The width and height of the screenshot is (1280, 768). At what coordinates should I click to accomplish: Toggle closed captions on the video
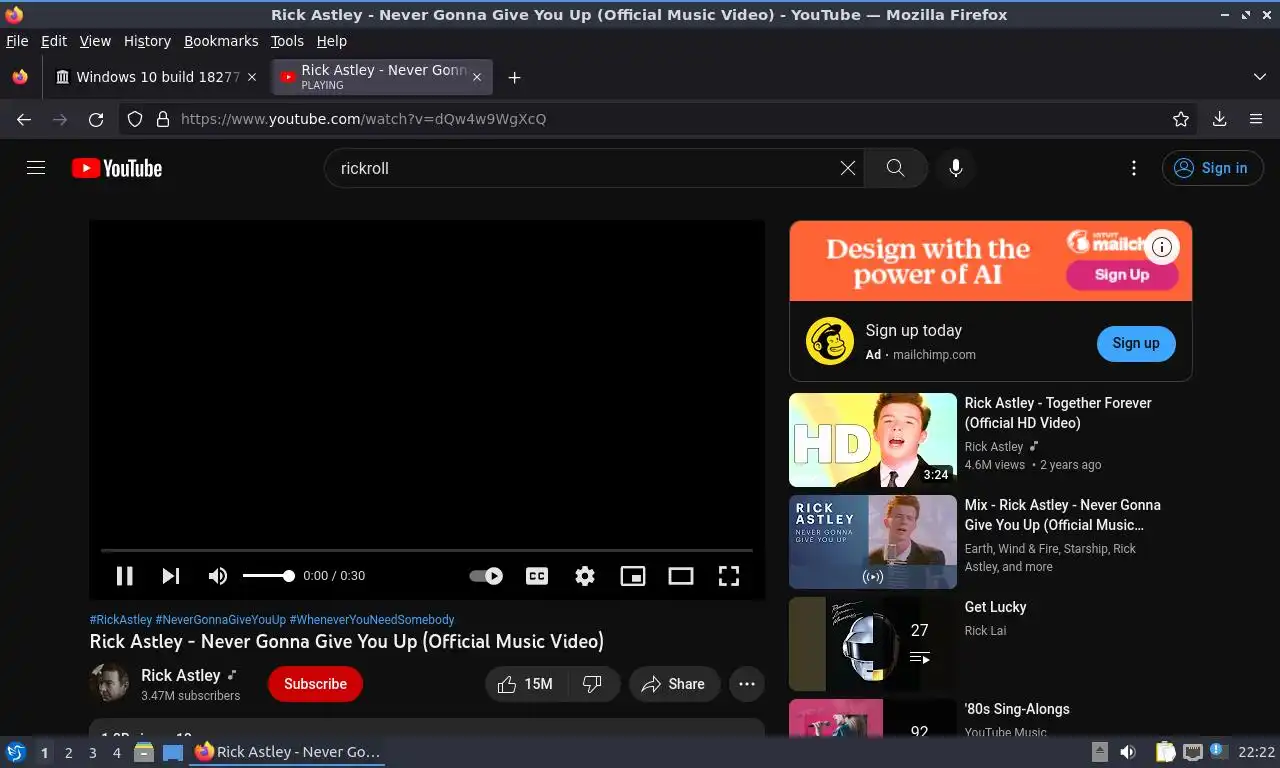coord(537,576)
